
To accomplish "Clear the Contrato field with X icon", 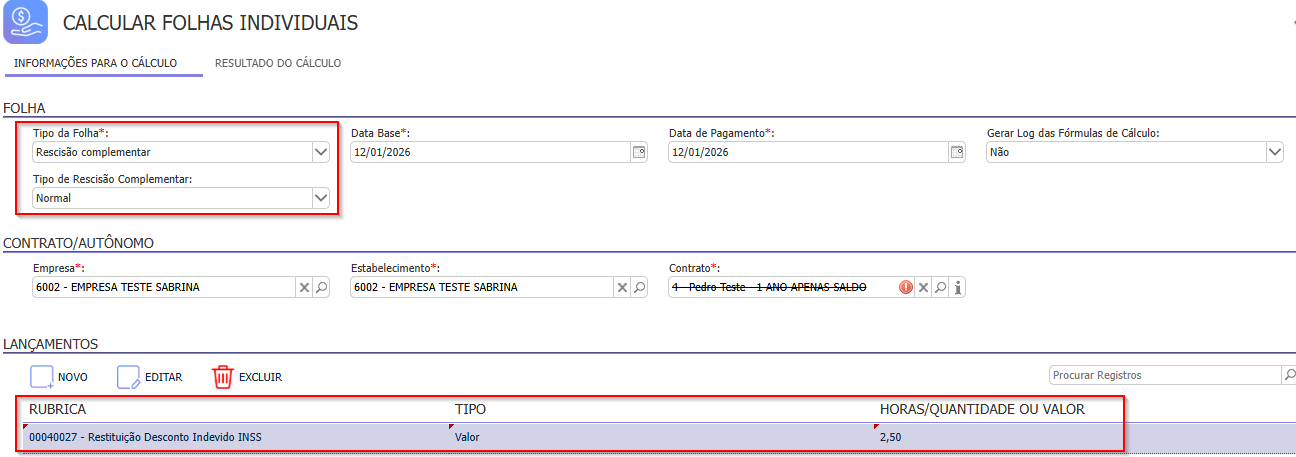I will [x=923, y=287].
